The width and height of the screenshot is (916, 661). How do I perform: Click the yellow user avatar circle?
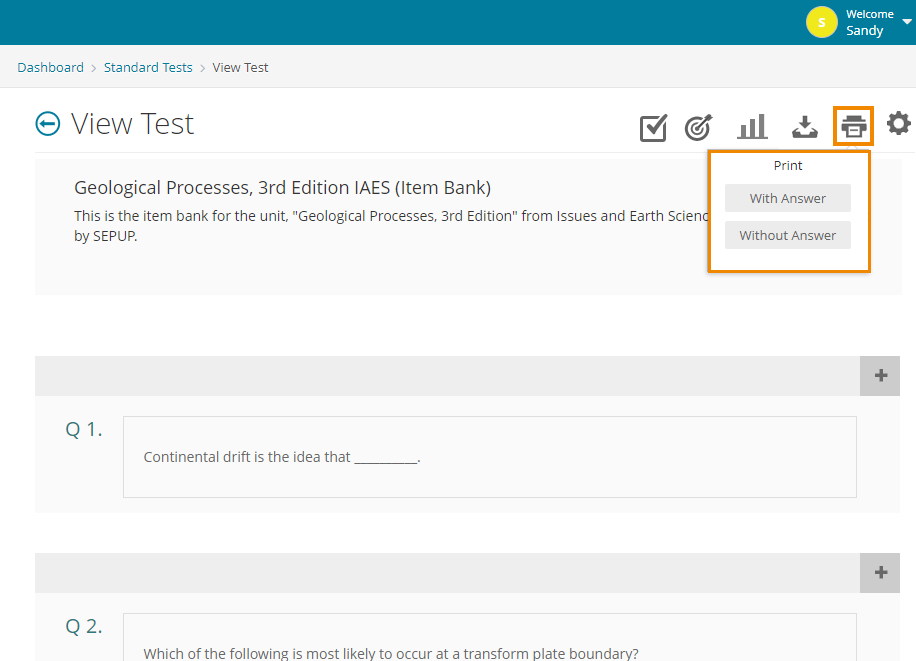coord(822,22)
